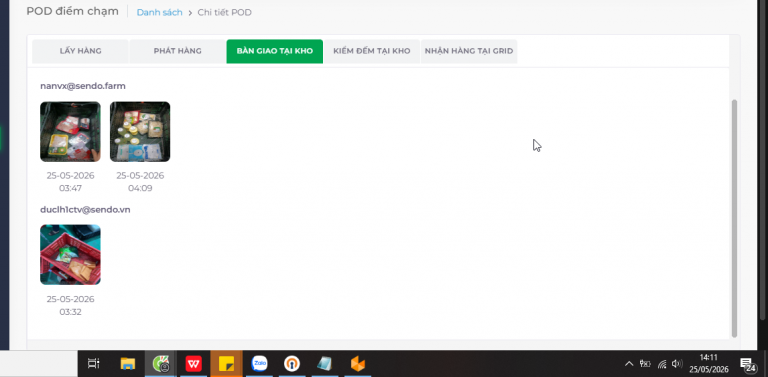Open the blue notepad-like taskbar app
This screenshot has height=377, width=768.
[x=324, y=364]
